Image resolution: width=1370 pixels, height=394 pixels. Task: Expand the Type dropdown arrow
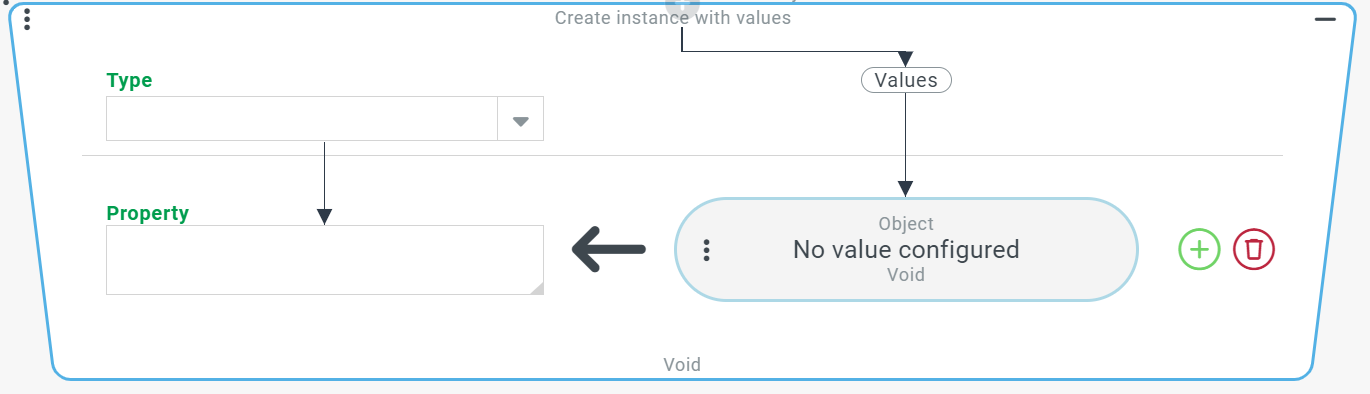(x=520, y=119)
